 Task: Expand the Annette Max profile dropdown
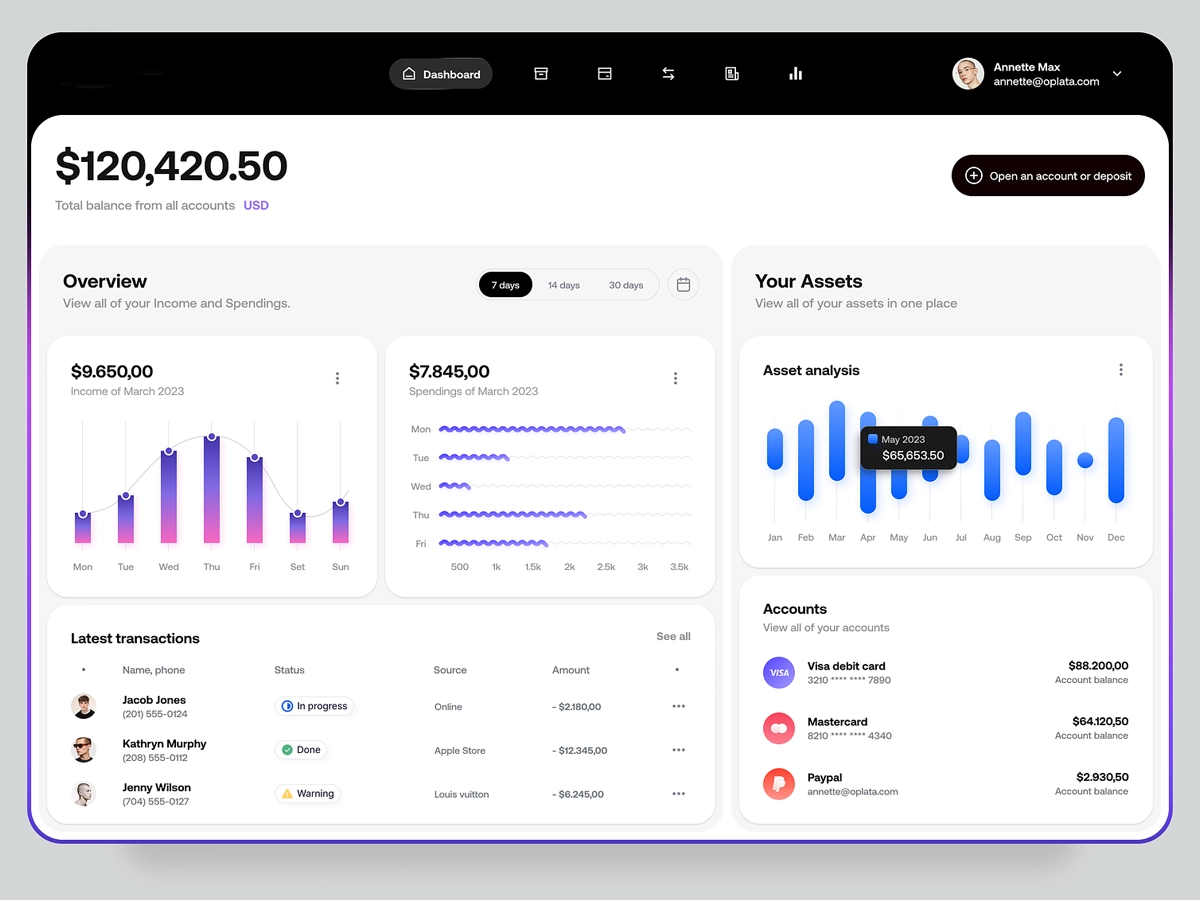tap(1117, 74)
